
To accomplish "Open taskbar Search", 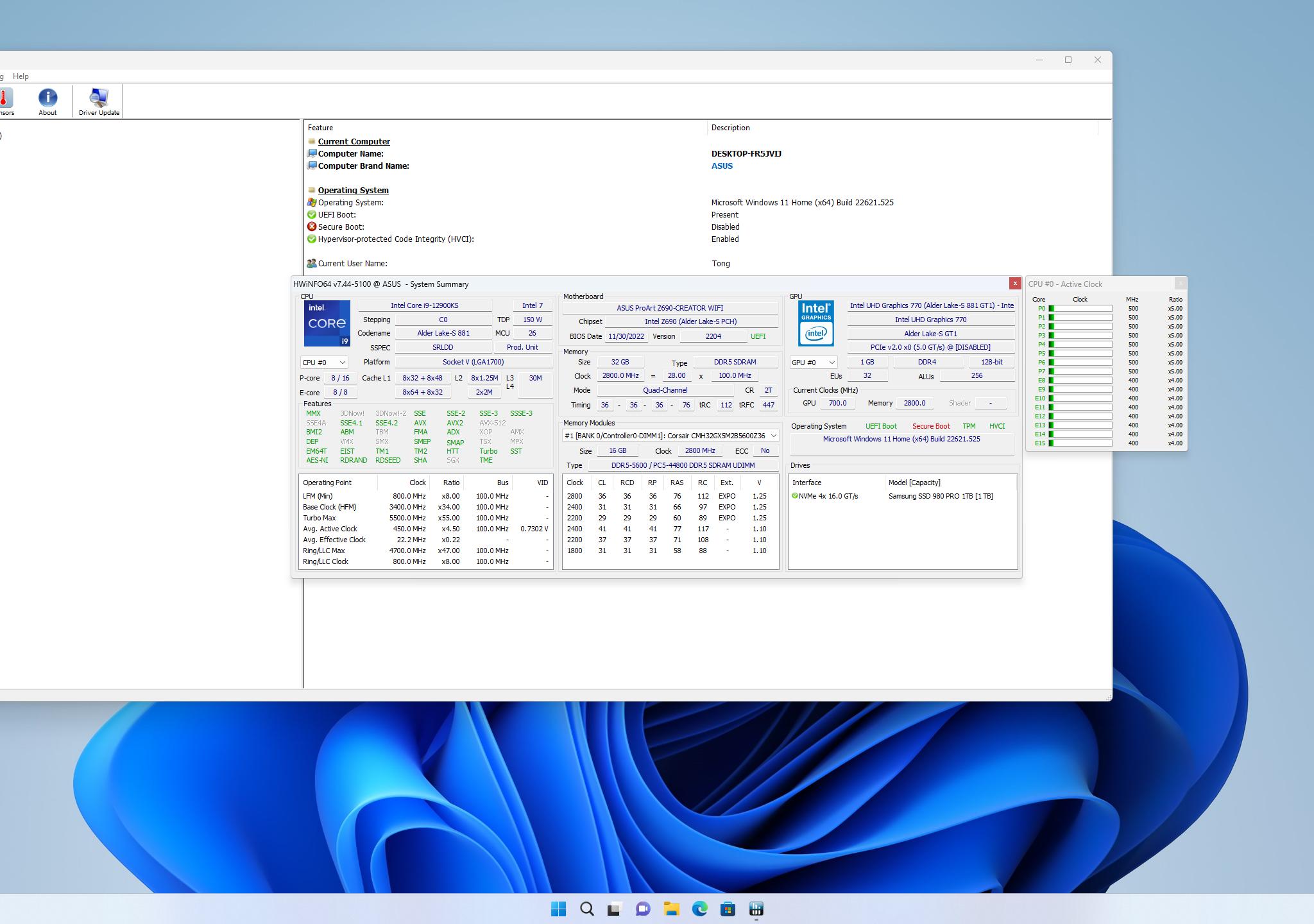I will pyautogui.click(x=586, y=909).
